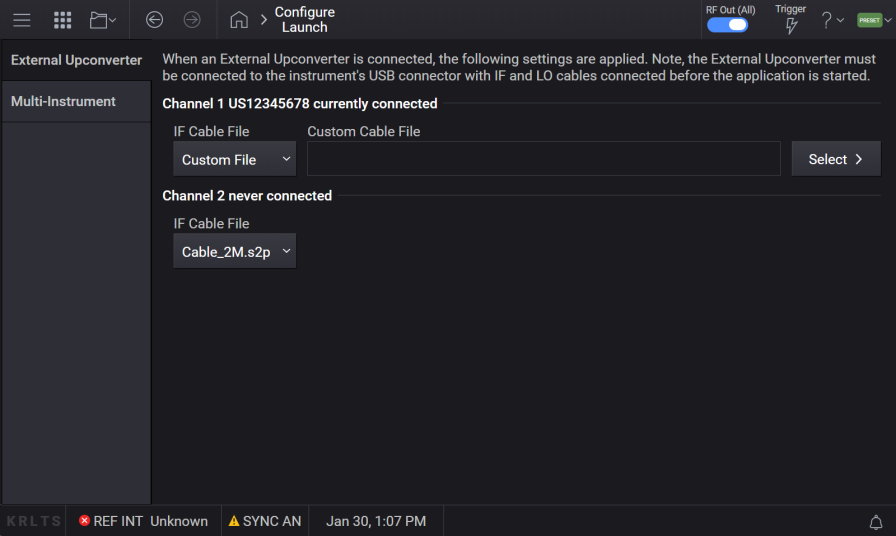896x536 pixels.
Task: Click the REF INT Unknown status
Action: point(143,521)
